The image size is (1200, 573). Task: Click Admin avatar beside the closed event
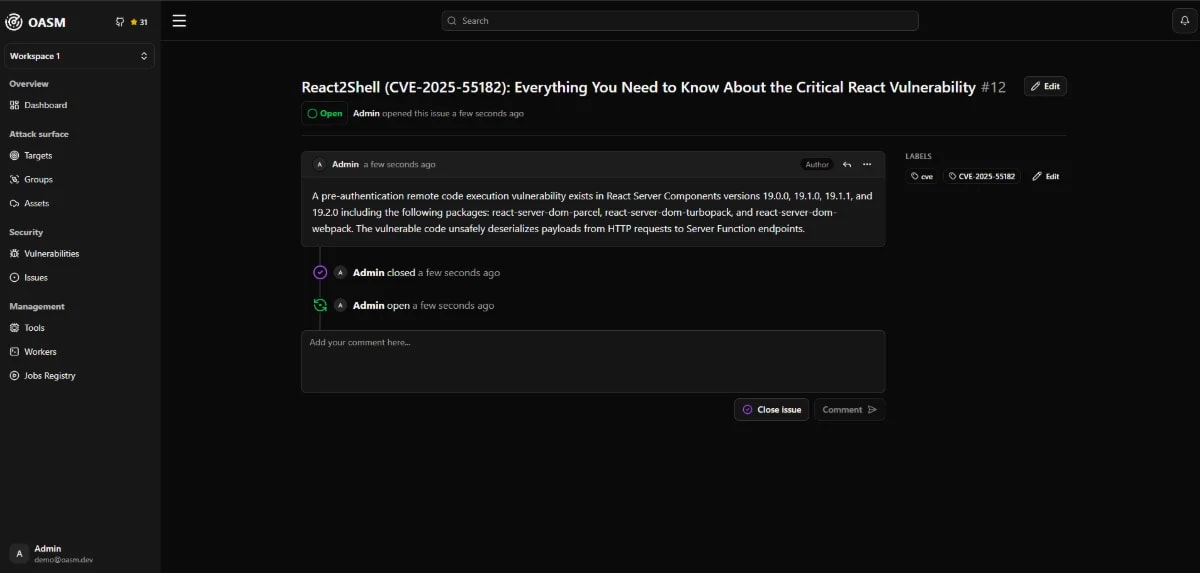coord(340,272)
